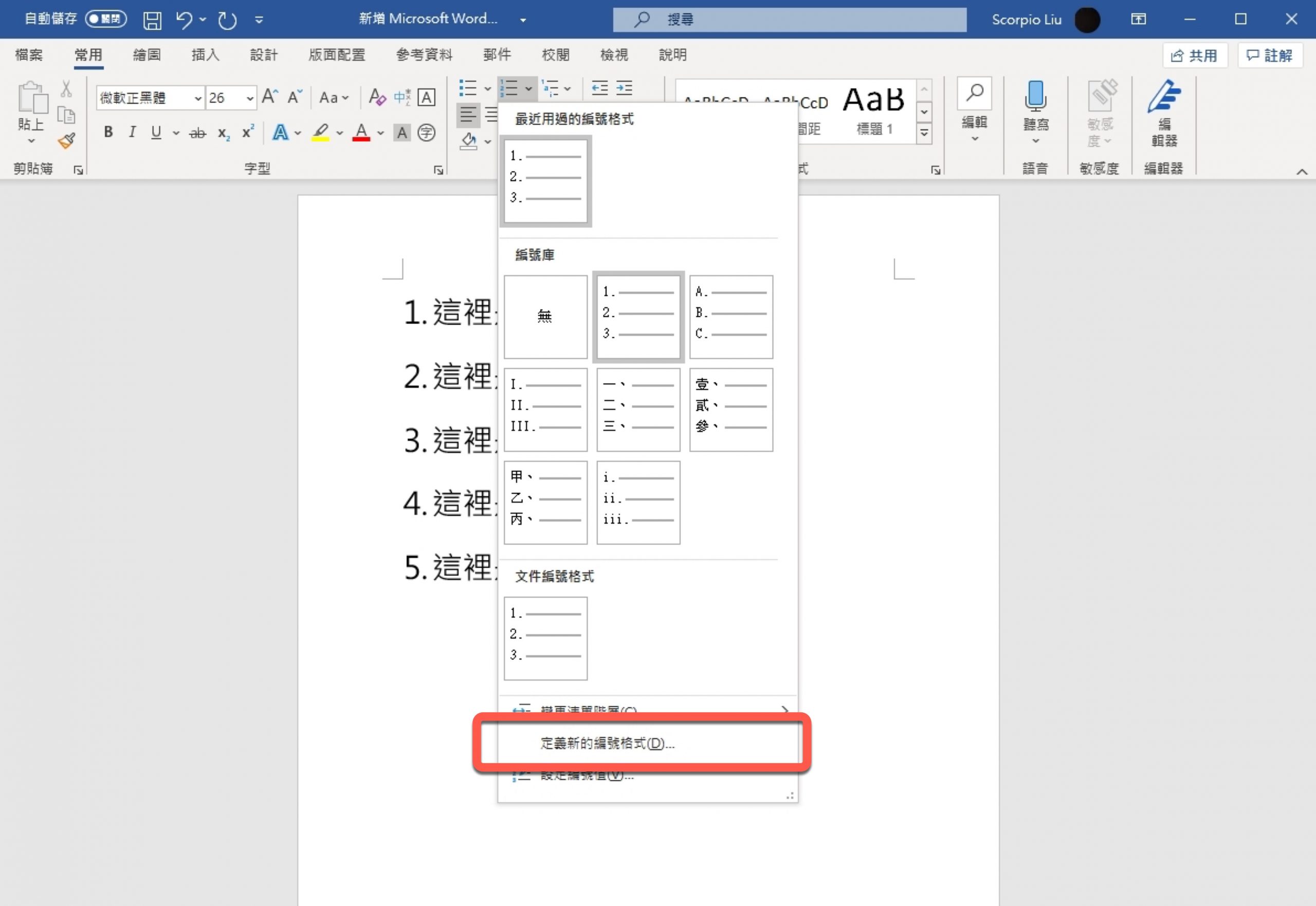Viewport: 1316px width, 906px height.
Task: Click the Format Painter brush icon
Action: pyautogui.click(x=66, y=140)
